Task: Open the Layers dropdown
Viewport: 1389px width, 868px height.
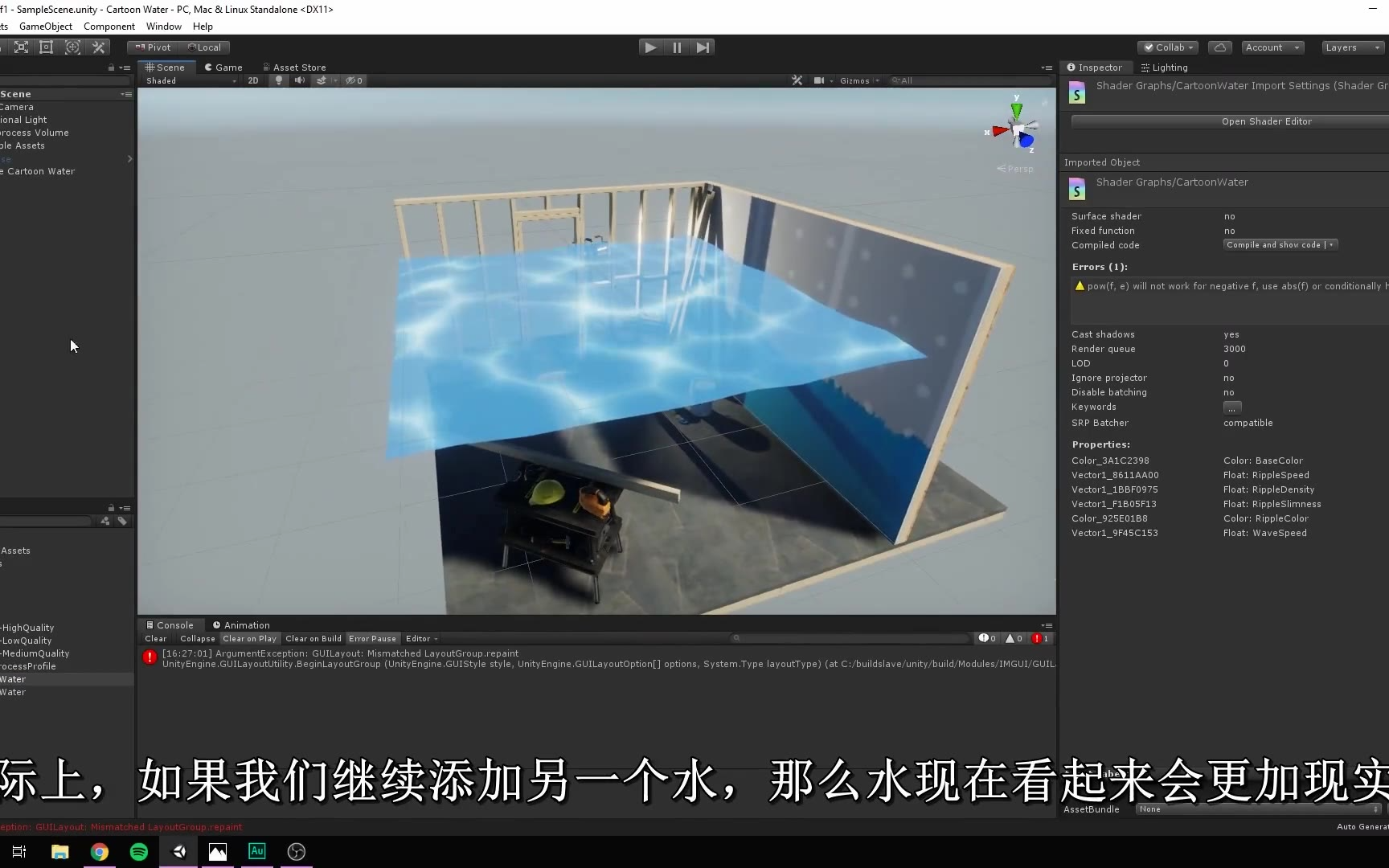Action: 1353,47
